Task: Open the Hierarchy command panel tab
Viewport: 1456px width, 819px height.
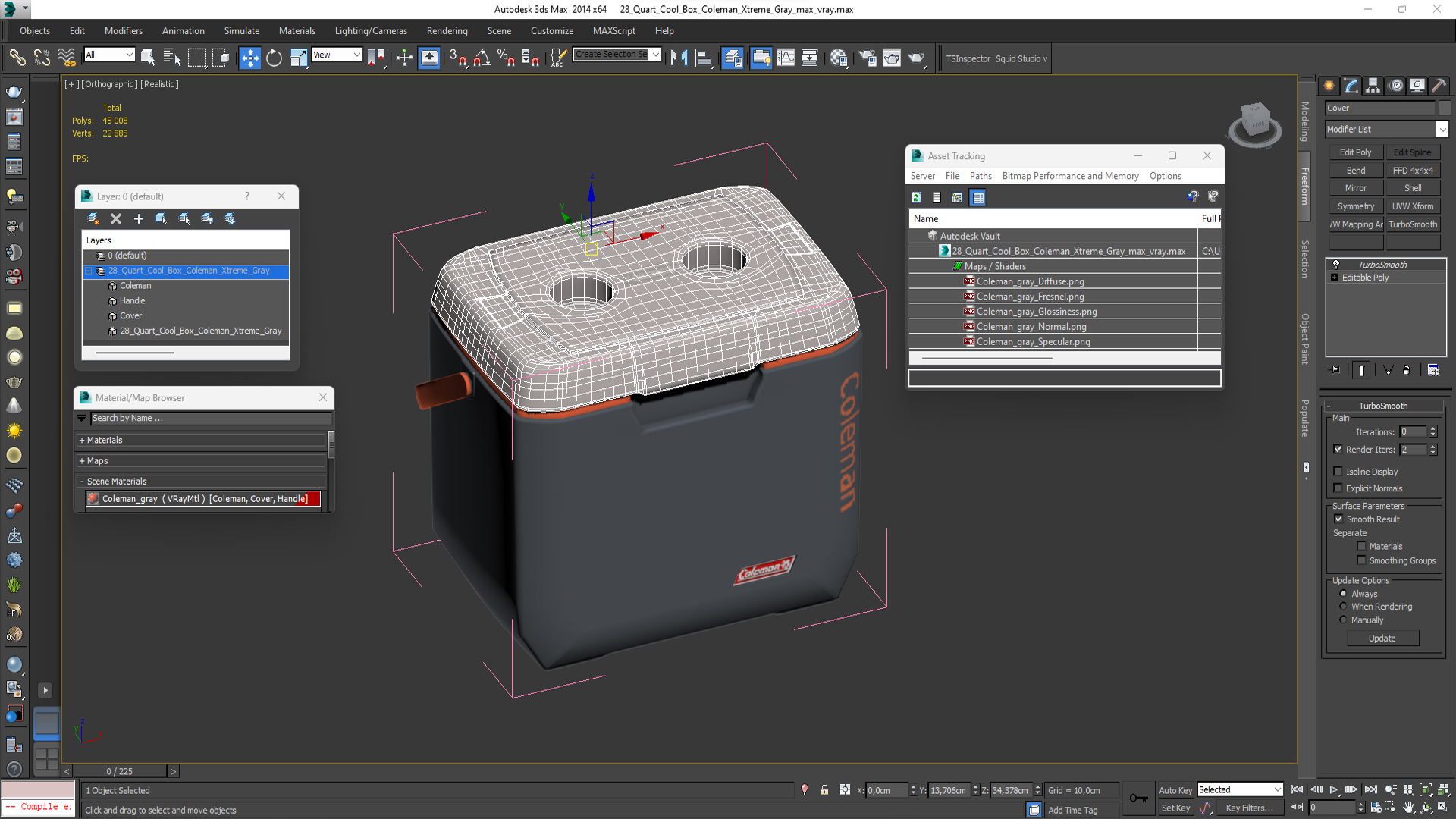Action: coord(1373,86)
